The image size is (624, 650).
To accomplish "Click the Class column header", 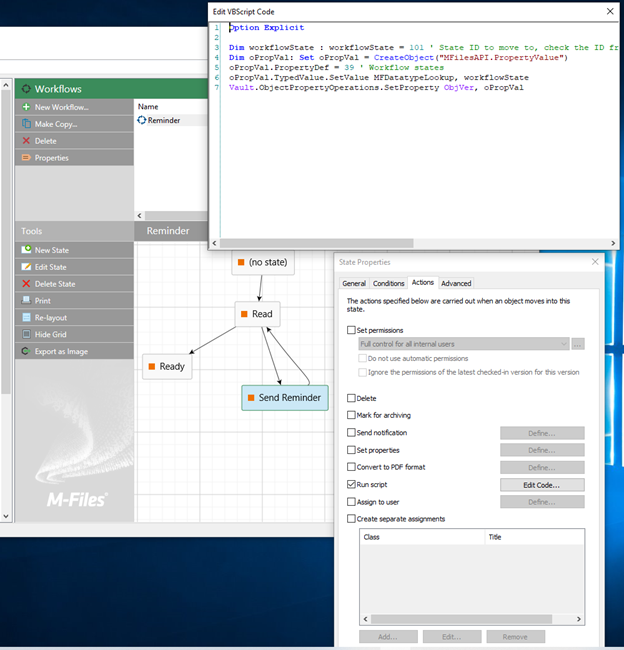I will click(422, 537).
